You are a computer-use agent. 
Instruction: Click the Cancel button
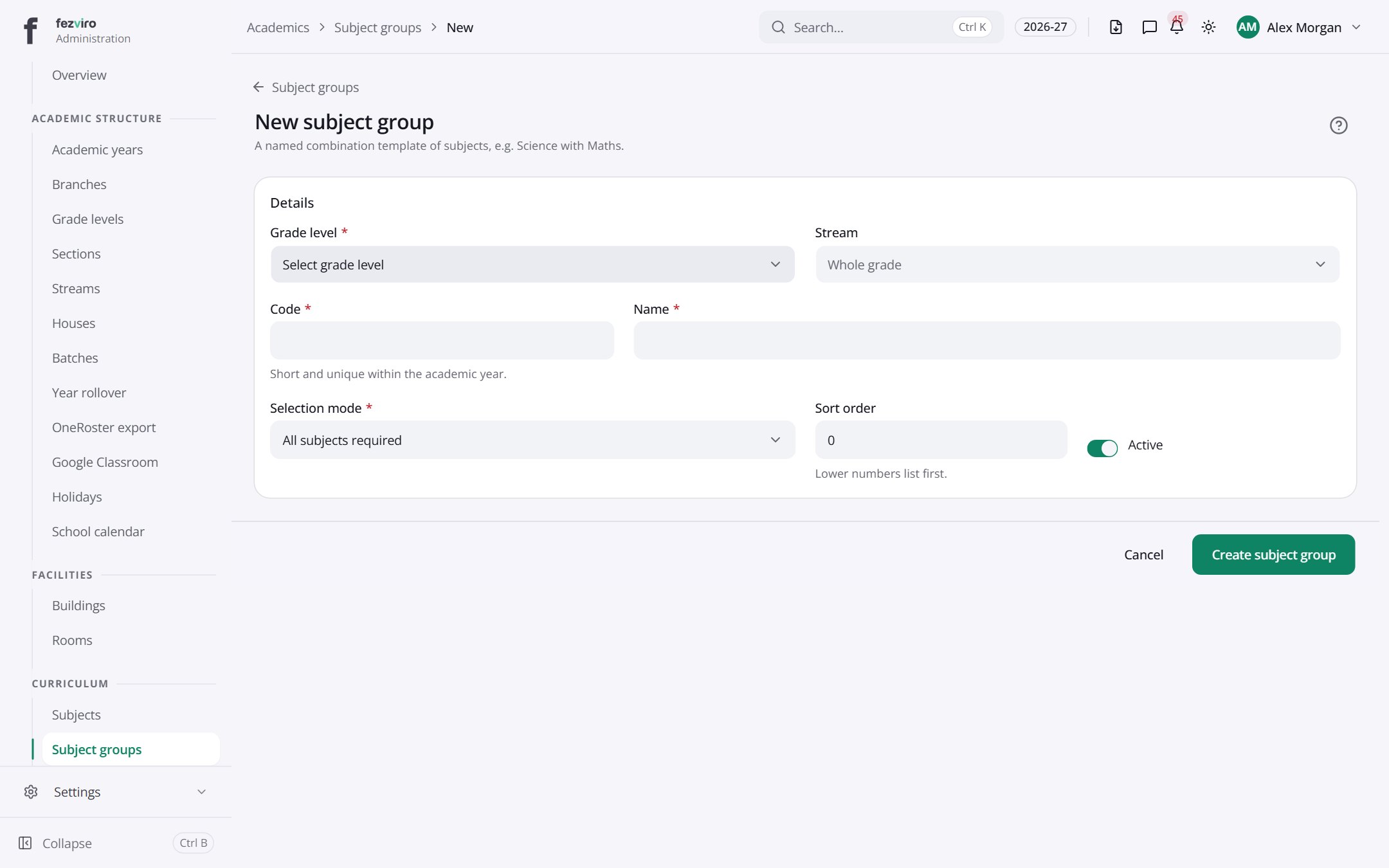(x=1143, y=554)
